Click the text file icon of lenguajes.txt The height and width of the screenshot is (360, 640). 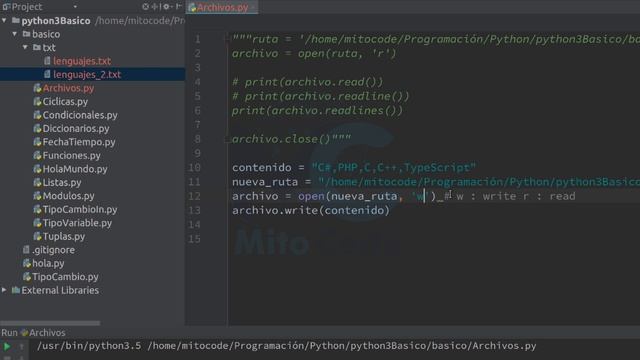point(47,61)
